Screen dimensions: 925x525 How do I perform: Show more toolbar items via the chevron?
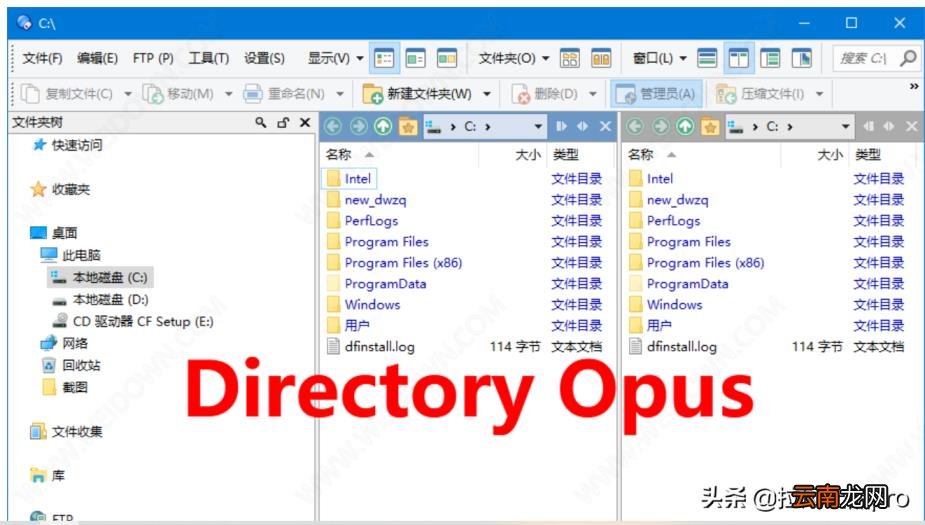[x=914, y=87]
